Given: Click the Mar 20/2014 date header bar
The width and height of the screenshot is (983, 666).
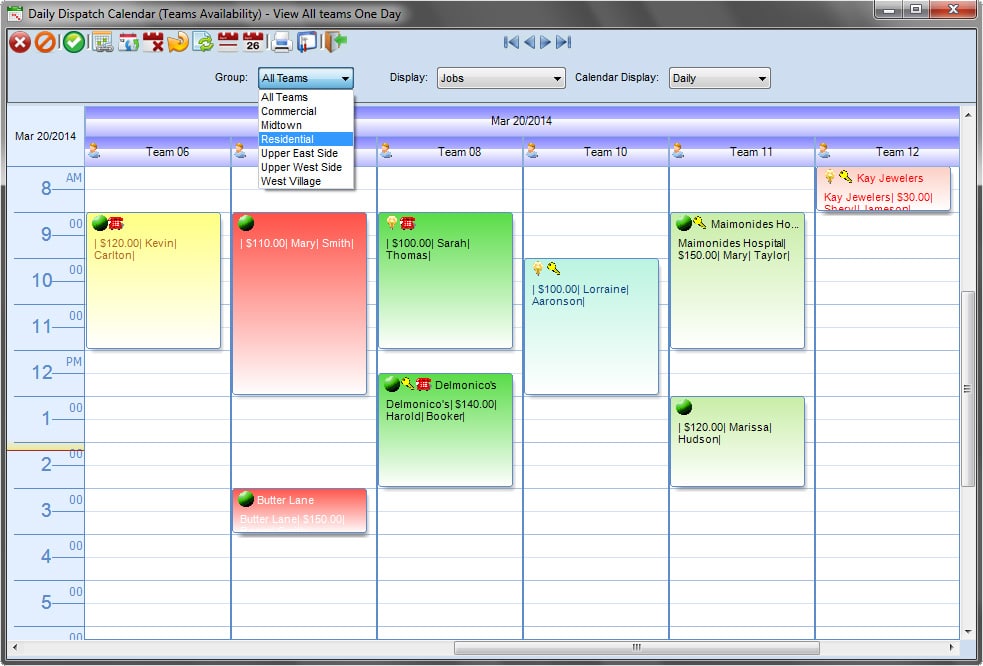Looking at the screenshot, I should pos(522,121).
